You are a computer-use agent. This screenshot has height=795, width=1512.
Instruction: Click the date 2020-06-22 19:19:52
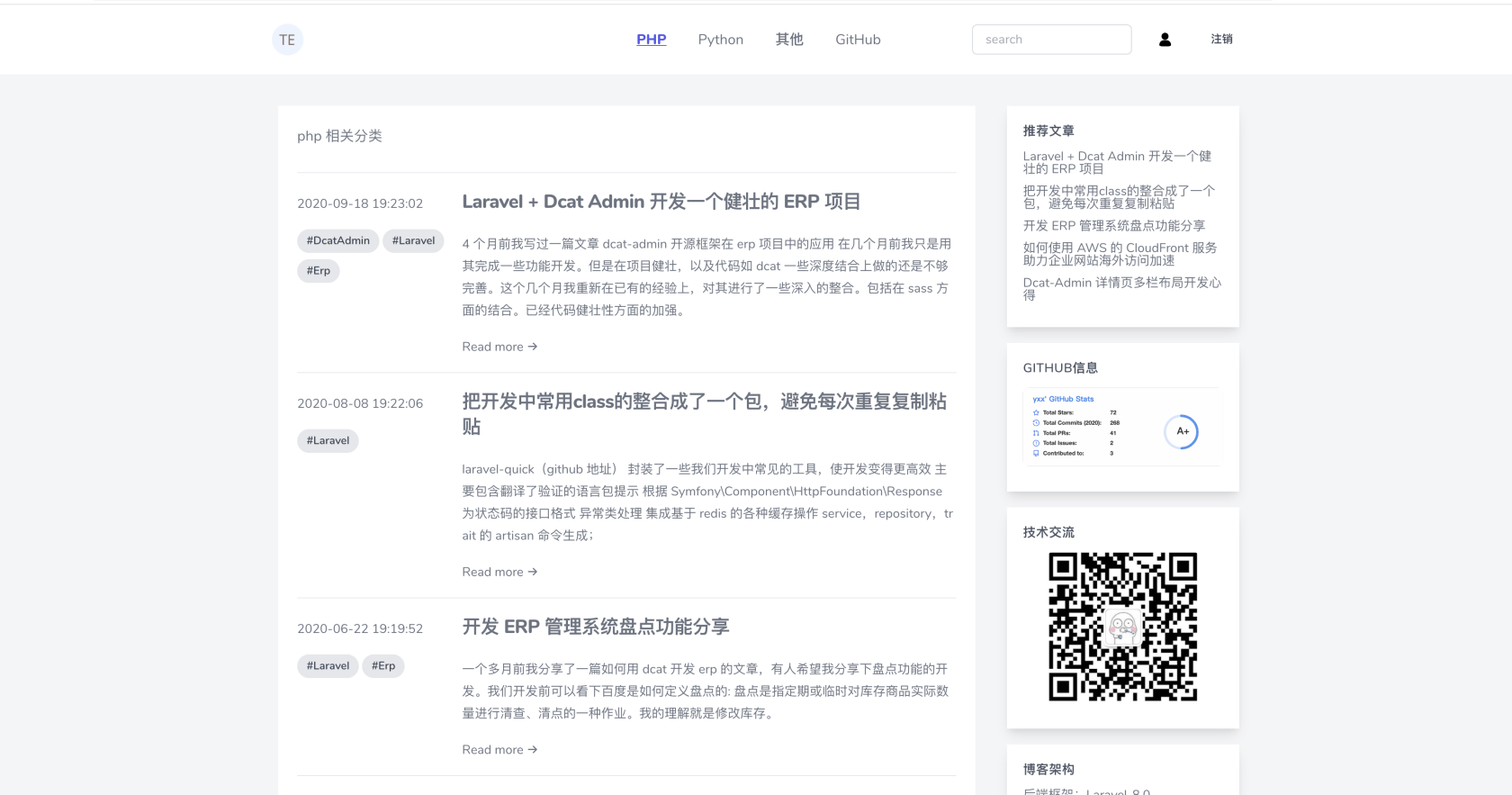pos(360,628)
